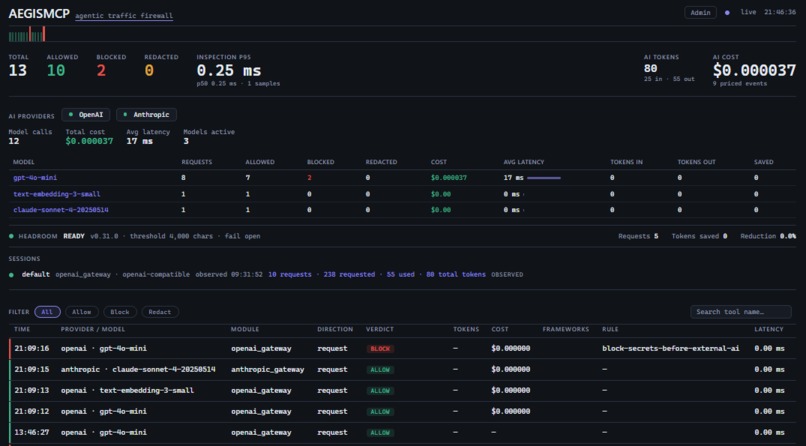806x446 pixels.
Task: Open the agentic traffic firewall link
Action: click(124, 16)
